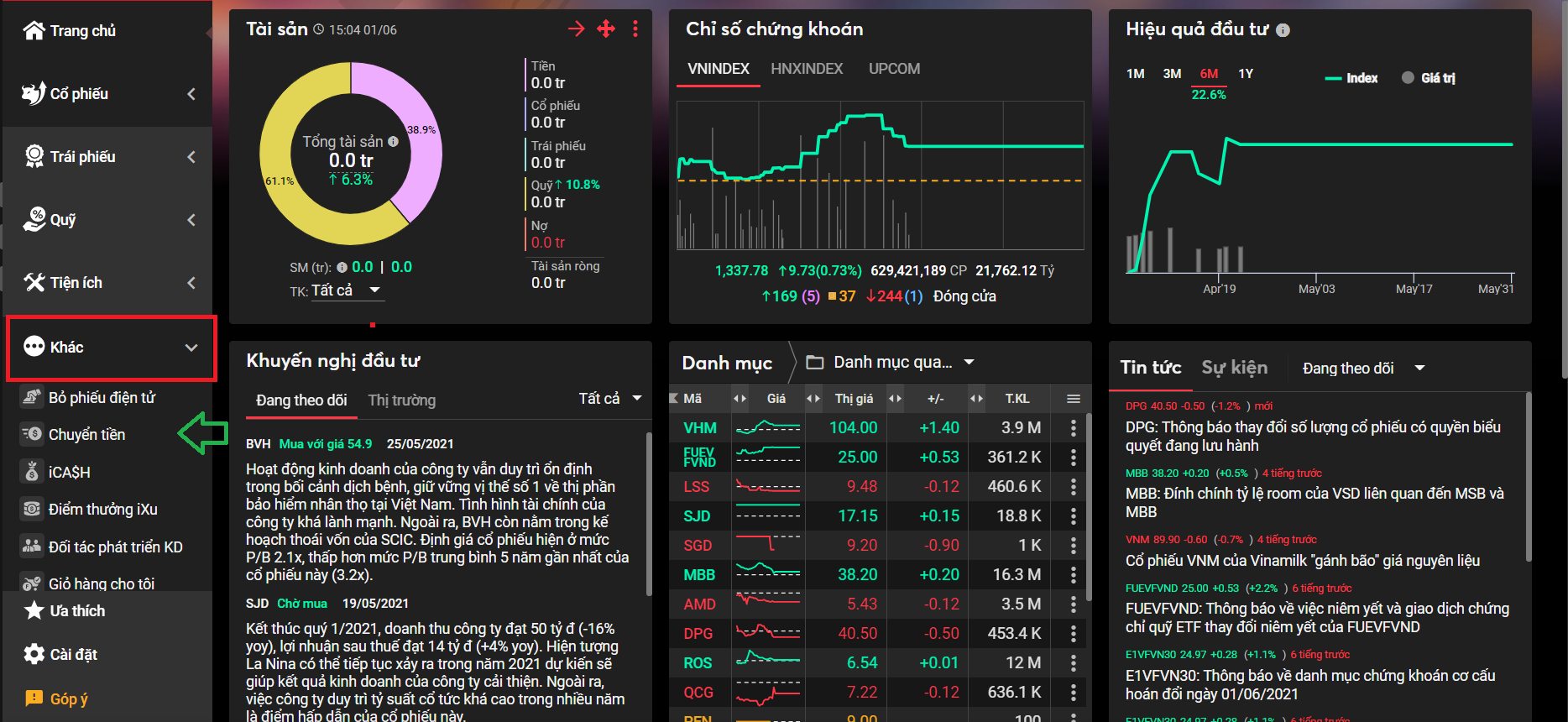The image size is (1568, 722).
Task: Open Góp ý feedback icon
Action: pos(34,698)
